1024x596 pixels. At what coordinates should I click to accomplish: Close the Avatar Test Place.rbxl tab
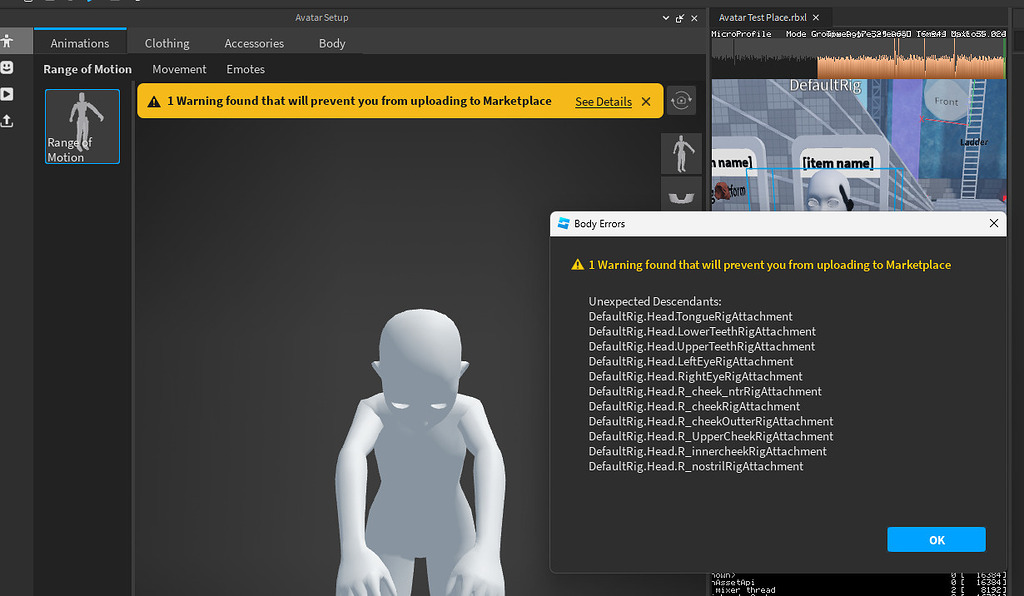pyautogui.click(x=816, y=18)
